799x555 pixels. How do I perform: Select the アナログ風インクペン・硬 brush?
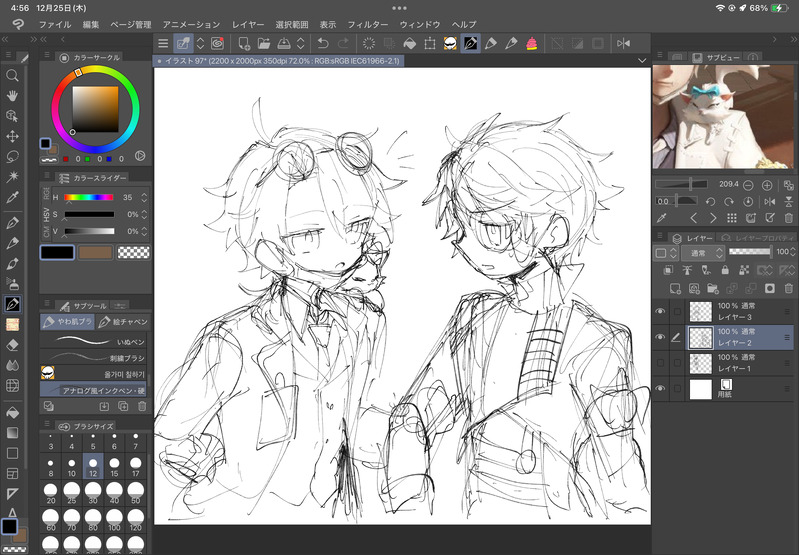93,390
